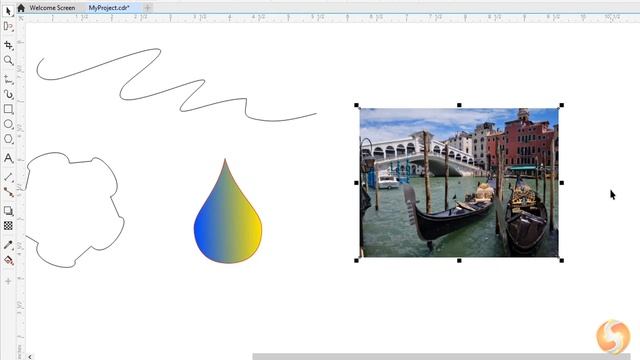Viewport: 640px width, 360px height.
Task: Switch to the Welcome Screen tab
Action: pos(52,8)
